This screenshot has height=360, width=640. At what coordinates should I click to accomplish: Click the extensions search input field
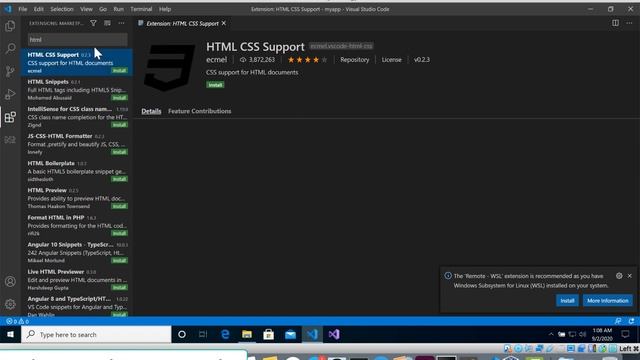(x=78, y=40)
